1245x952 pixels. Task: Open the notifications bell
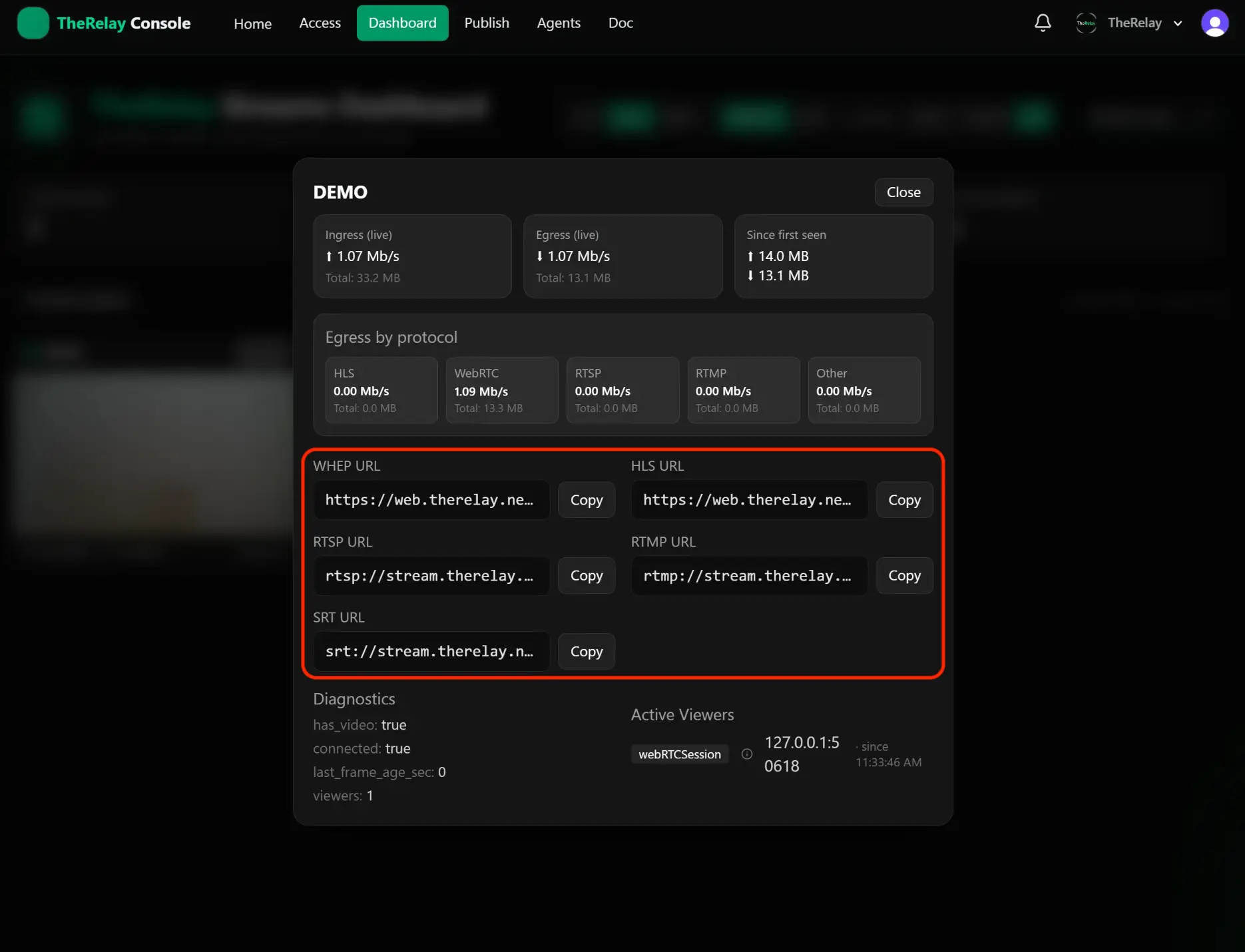coord(1043,23)
